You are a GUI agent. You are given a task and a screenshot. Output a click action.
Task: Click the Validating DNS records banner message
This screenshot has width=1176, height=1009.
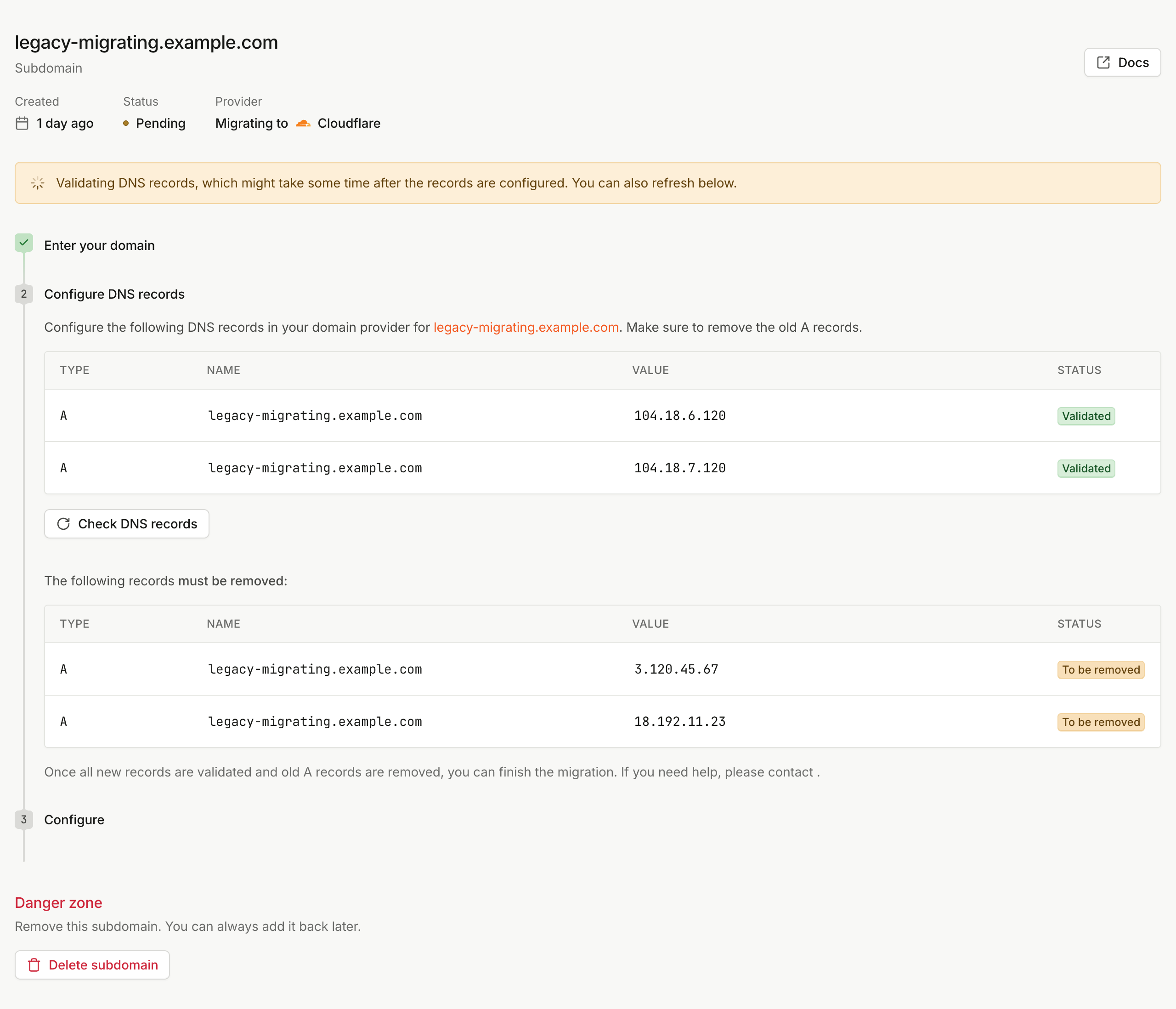(396, 183)
